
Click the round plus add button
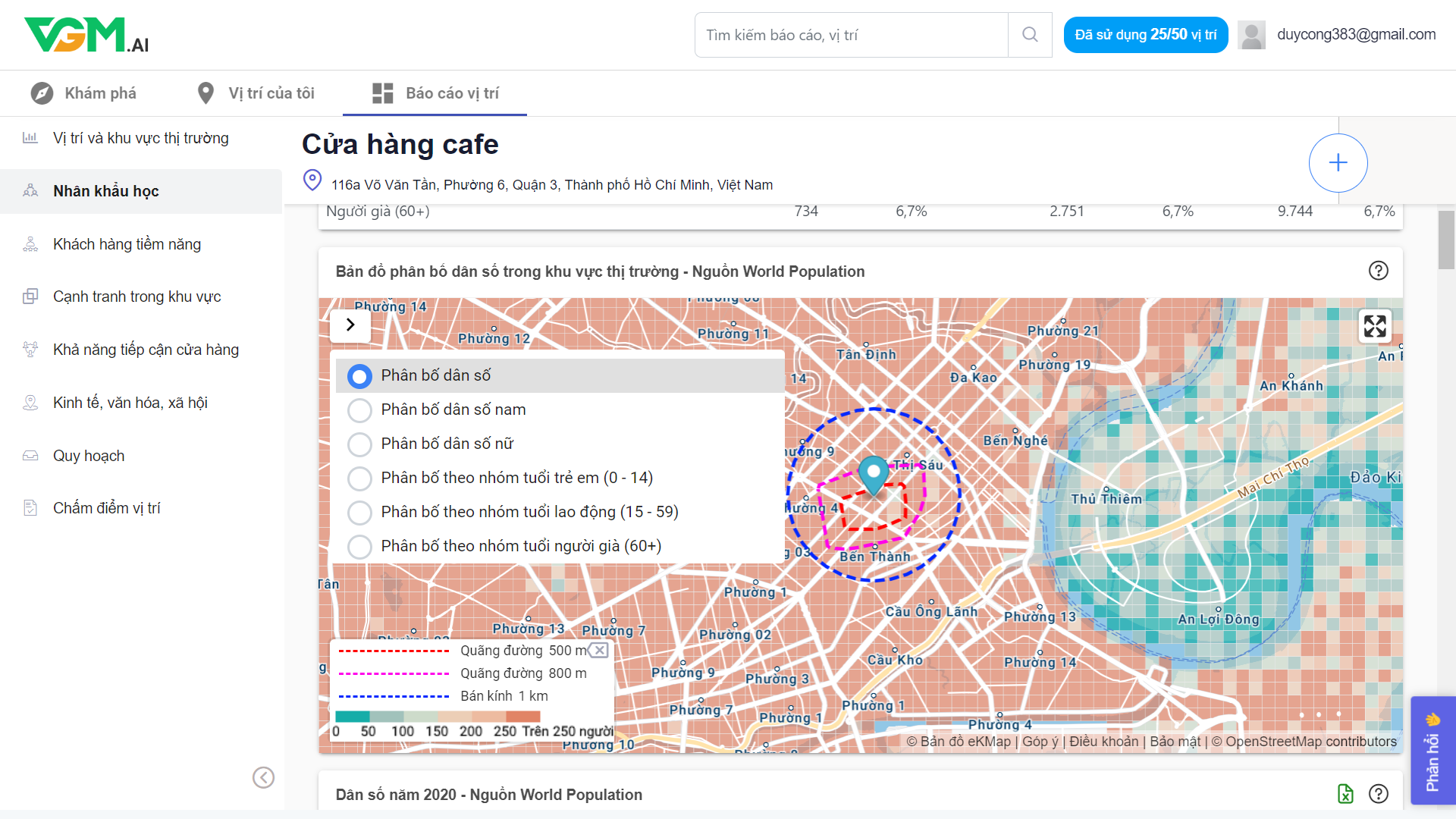(x=1338, y=163)
